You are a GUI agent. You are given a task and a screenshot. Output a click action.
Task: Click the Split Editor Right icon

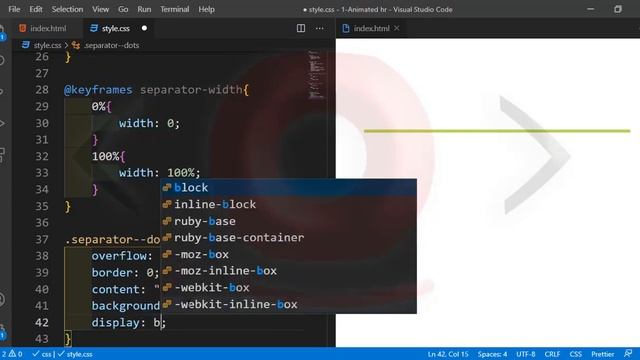pos(301,28)
